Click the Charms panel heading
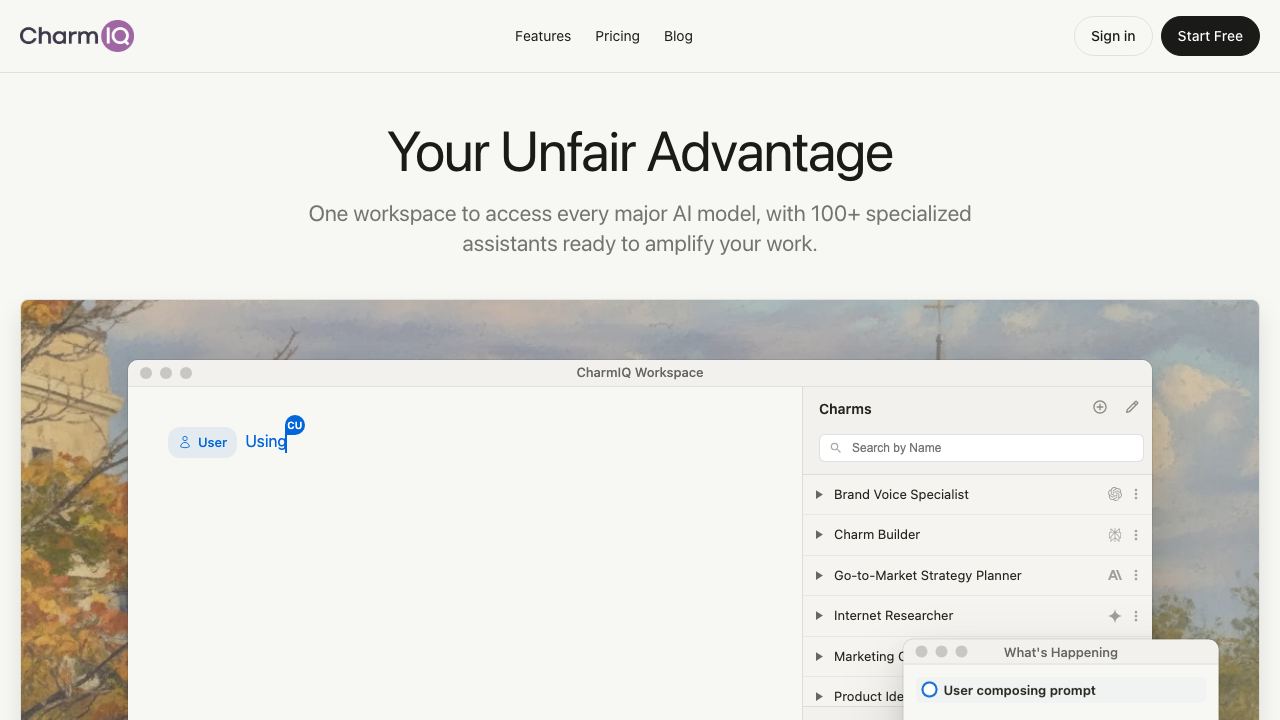 tap(845, 409)
